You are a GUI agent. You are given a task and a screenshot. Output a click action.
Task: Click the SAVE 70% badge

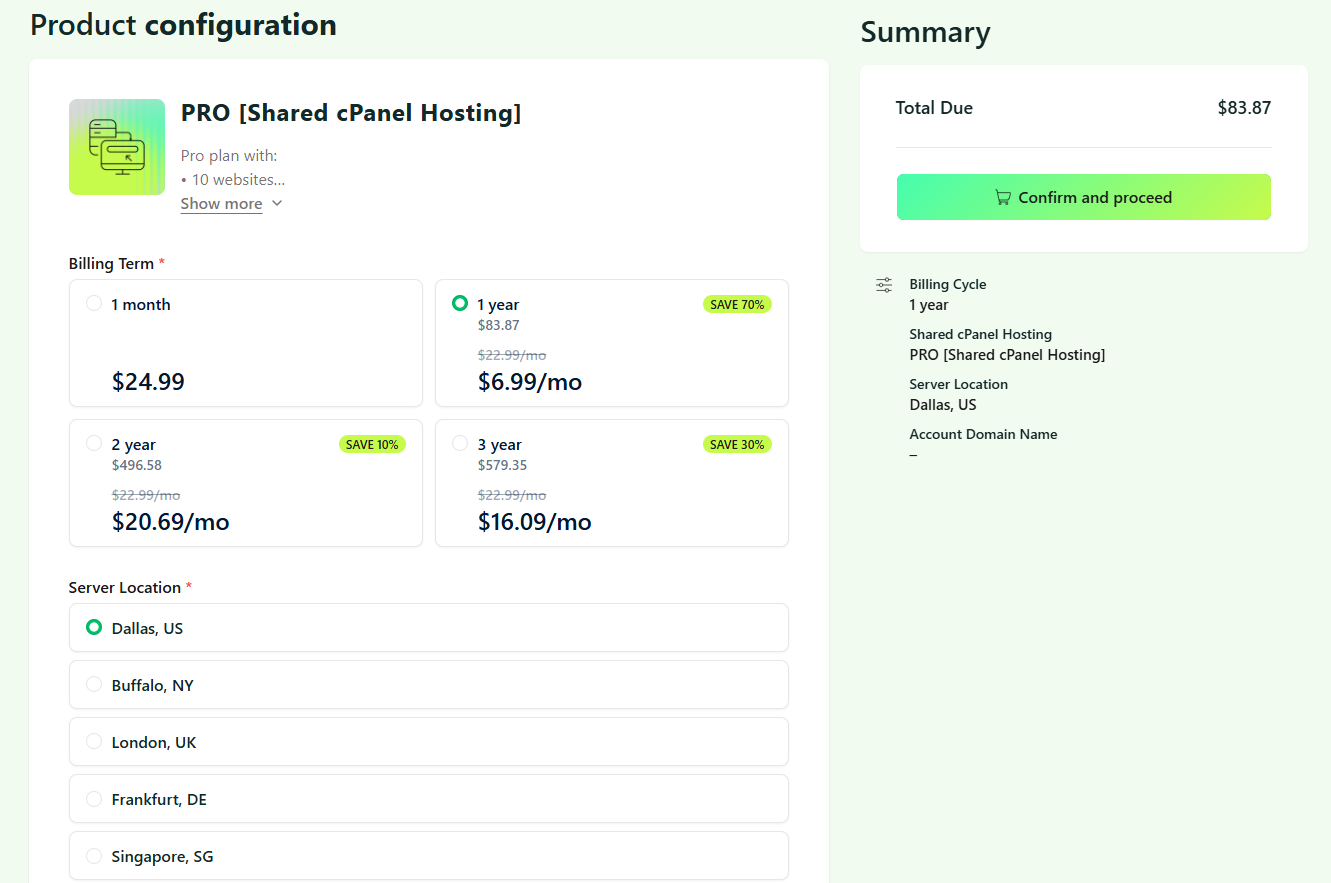click(738, 305)
